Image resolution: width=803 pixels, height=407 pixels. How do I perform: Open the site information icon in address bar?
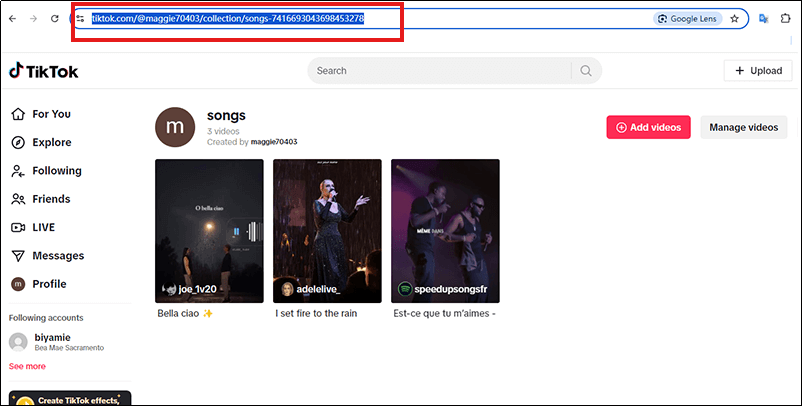click(80, 19)
